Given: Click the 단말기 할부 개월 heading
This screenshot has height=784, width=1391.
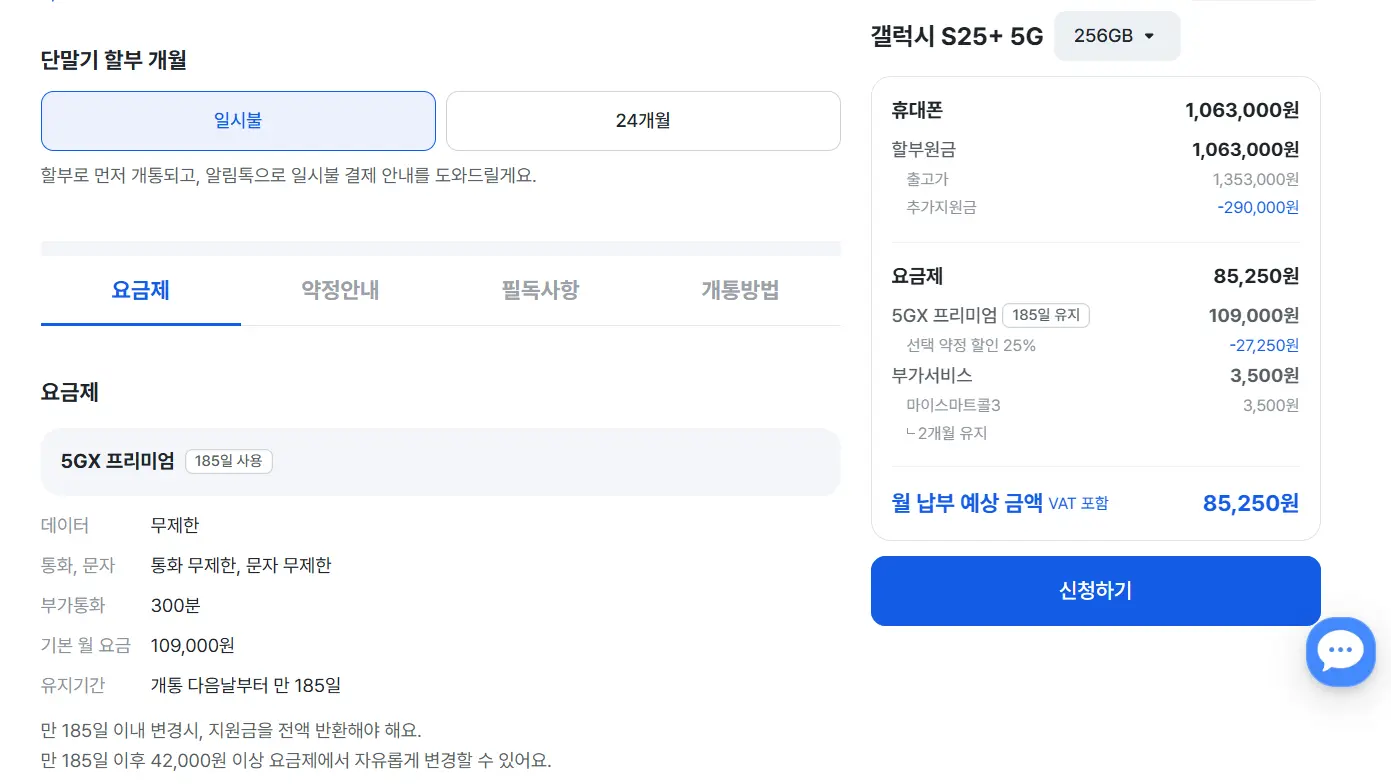Looking at the screenshot, I should pyautogui.click(x=114, y=60).
